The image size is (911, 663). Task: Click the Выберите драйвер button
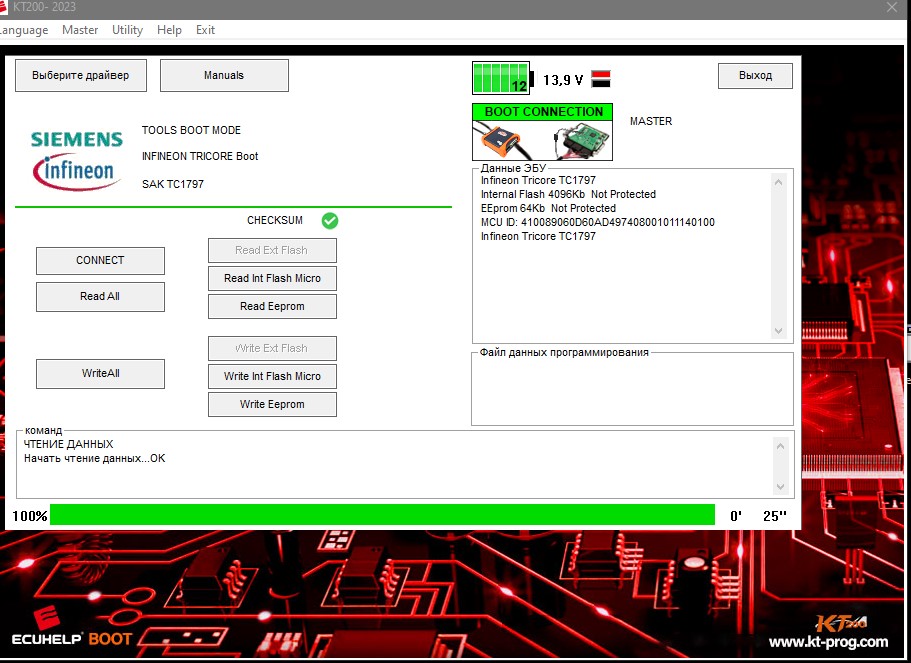(x=80, y=75)
